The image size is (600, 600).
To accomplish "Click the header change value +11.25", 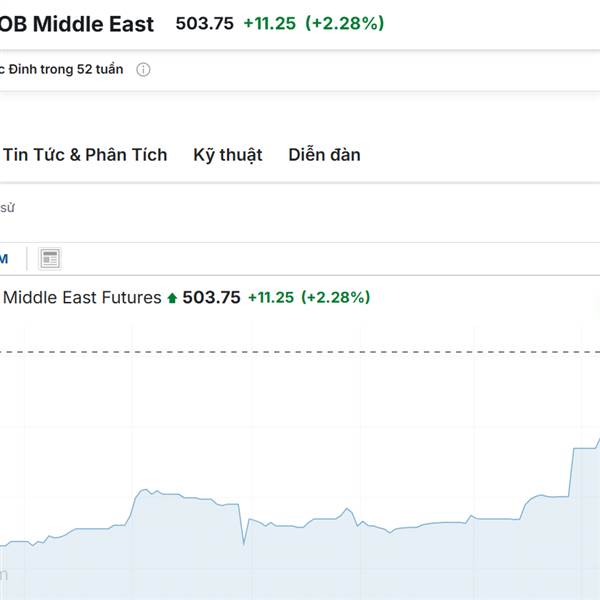I will pyautogui.click(x=270, y=23).
